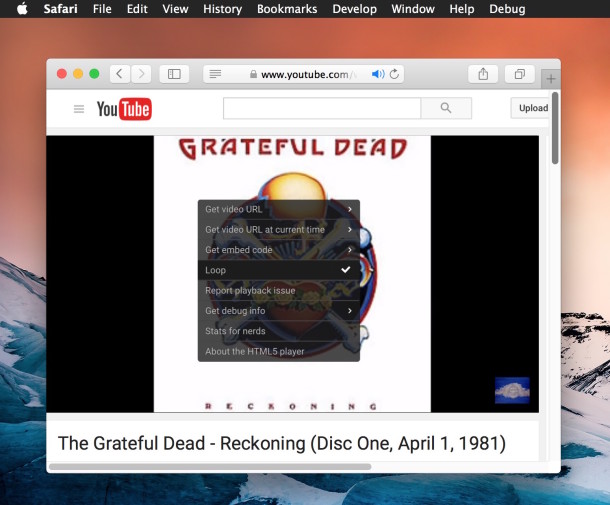Choose Get video URL at current time

[x=279, y=230]
